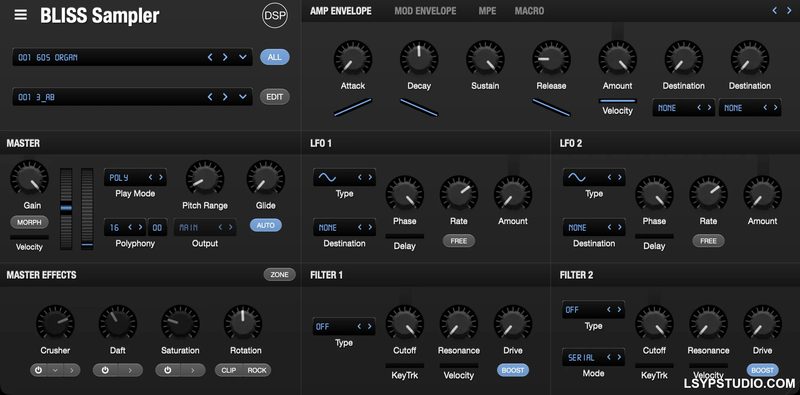Go to next envelope page arrow
Screen dimensions: 800x395
point(789,10)
